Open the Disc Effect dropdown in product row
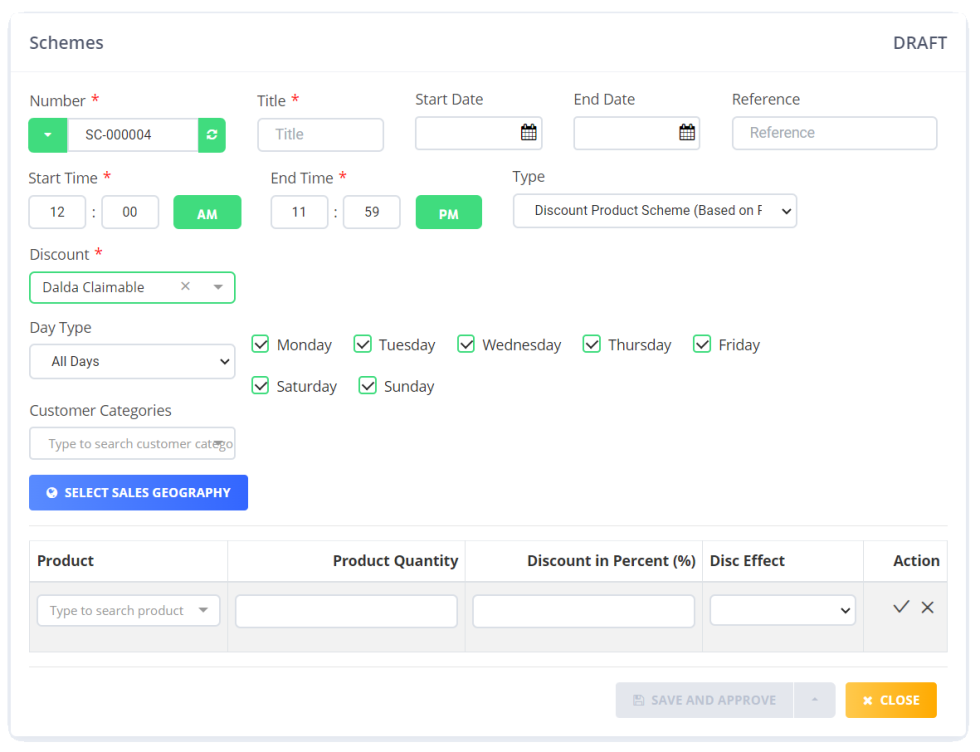Image resolution: width=980 pixels, height=752 pixels. [782, 609]
